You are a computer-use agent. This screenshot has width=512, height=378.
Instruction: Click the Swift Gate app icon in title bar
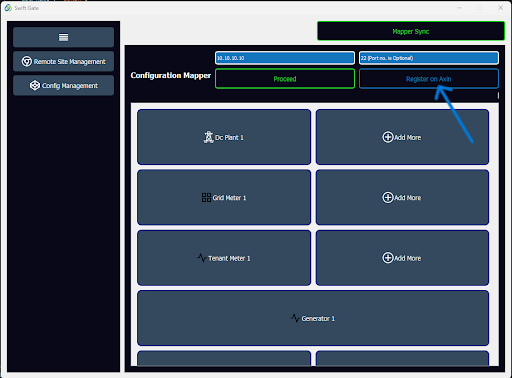pos(8,8)
